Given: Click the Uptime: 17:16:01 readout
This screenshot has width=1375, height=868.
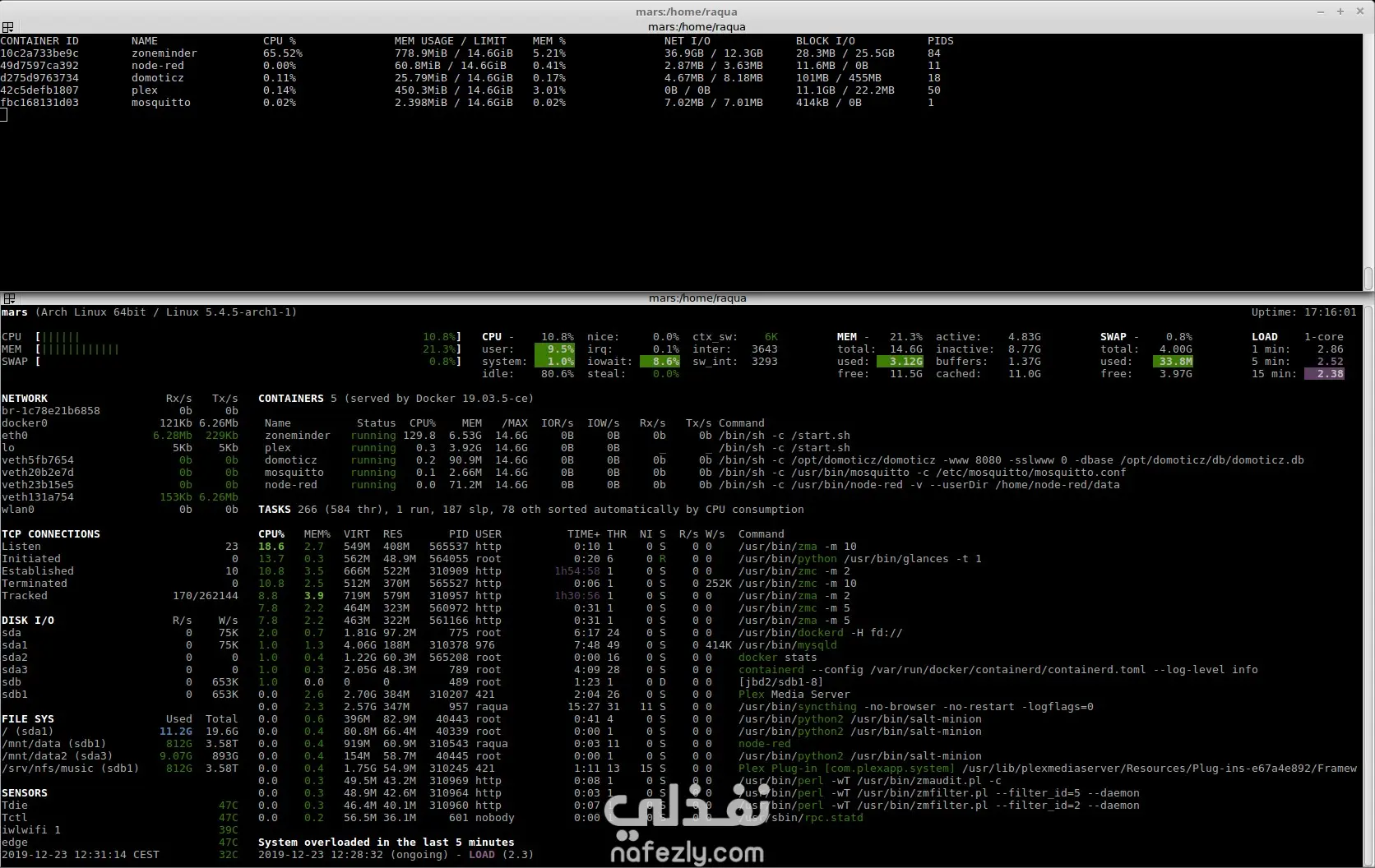Looking at the screenshot, I should pyautogui.click(x=1304, y=312).
